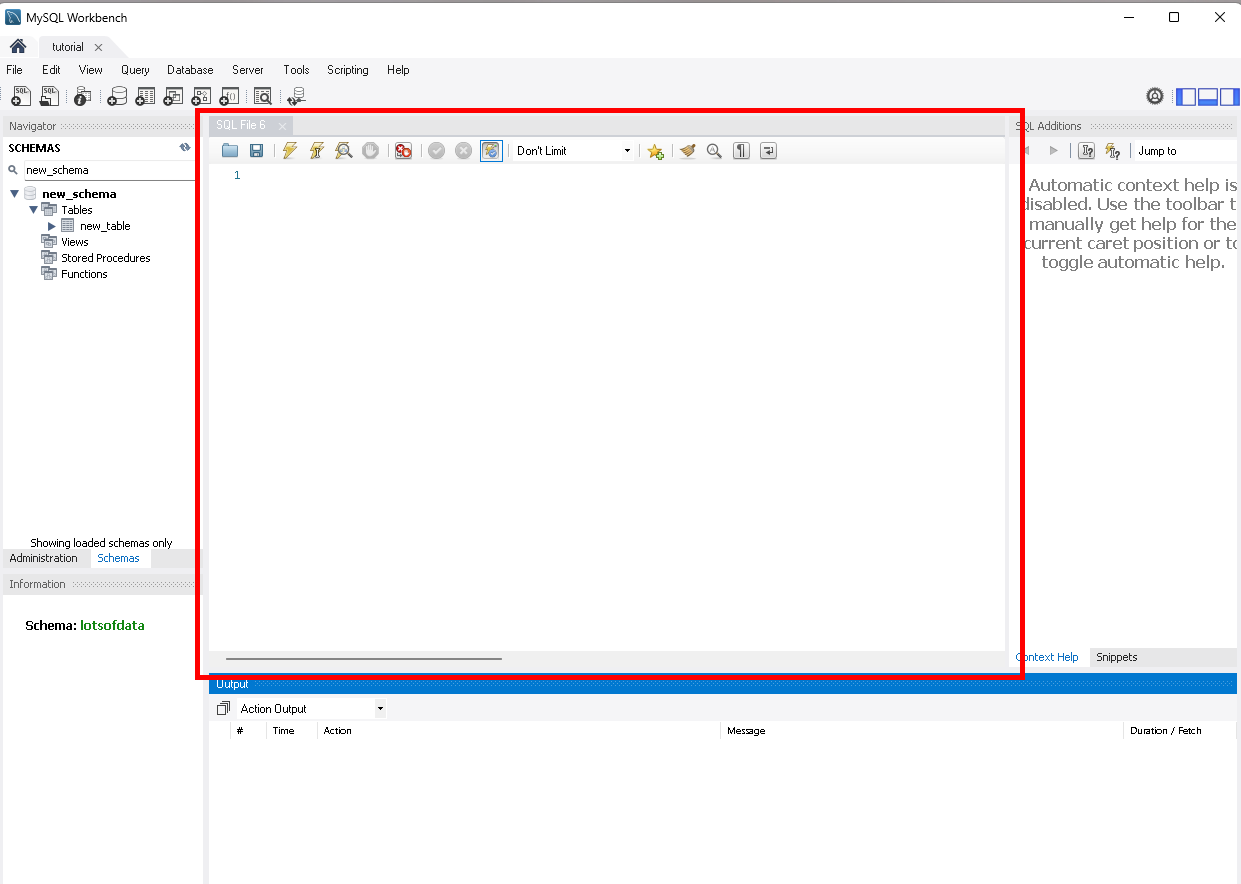Switch to the Schemas navigator tab
The width and height of the screenshot is (1241, 884).
click(x=119, y=558)
